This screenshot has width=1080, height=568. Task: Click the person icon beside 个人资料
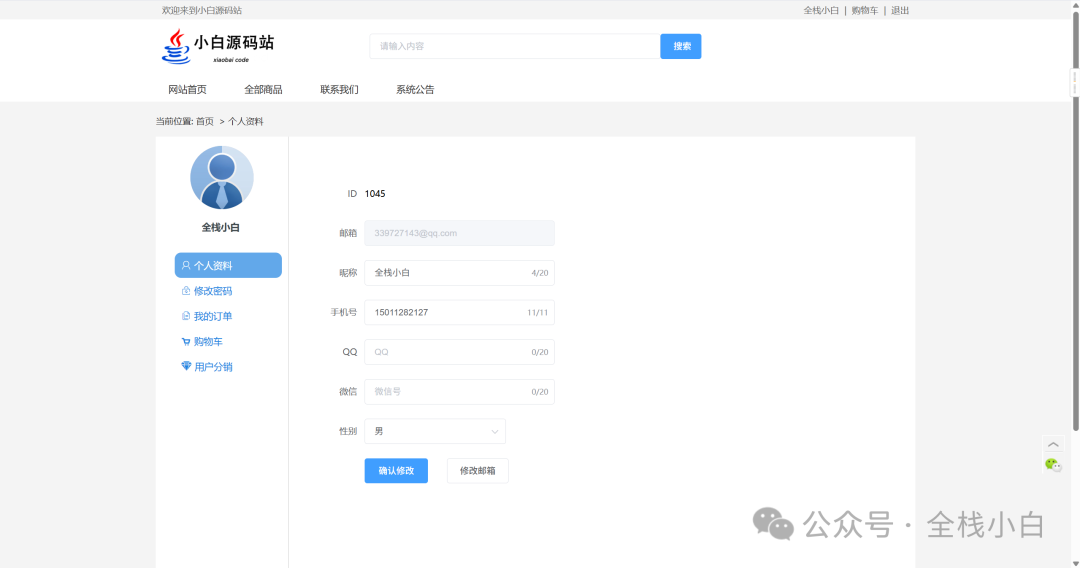coord(186,265)
